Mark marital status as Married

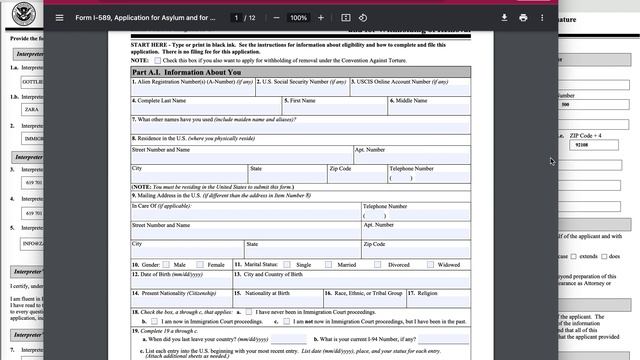pyautogui.click(x=328, y=264)
